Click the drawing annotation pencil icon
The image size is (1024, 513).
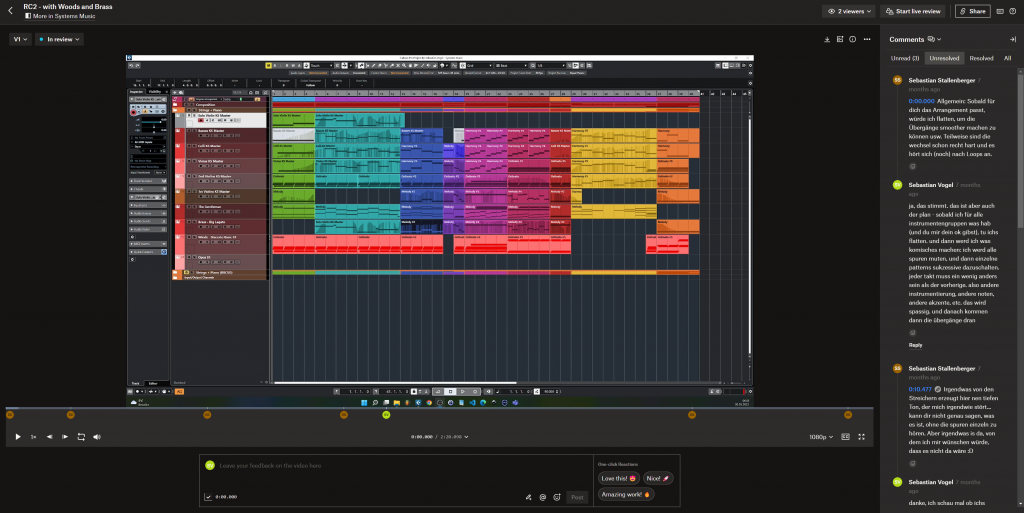coord(528,497)
